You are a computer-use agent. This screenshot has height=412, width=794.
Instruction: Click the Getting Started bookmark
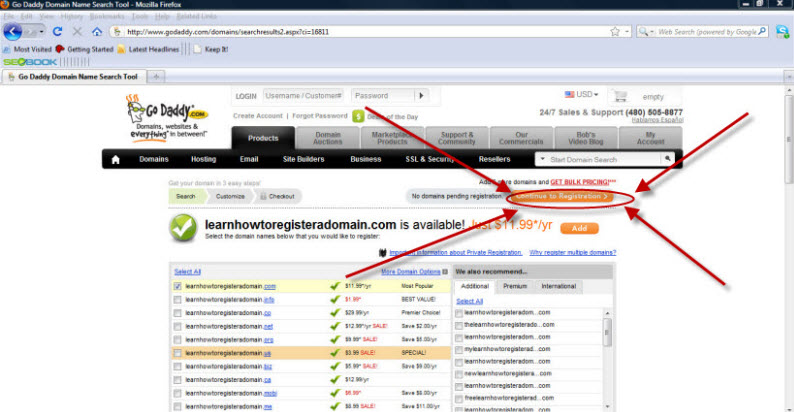(x=85, y=49)
